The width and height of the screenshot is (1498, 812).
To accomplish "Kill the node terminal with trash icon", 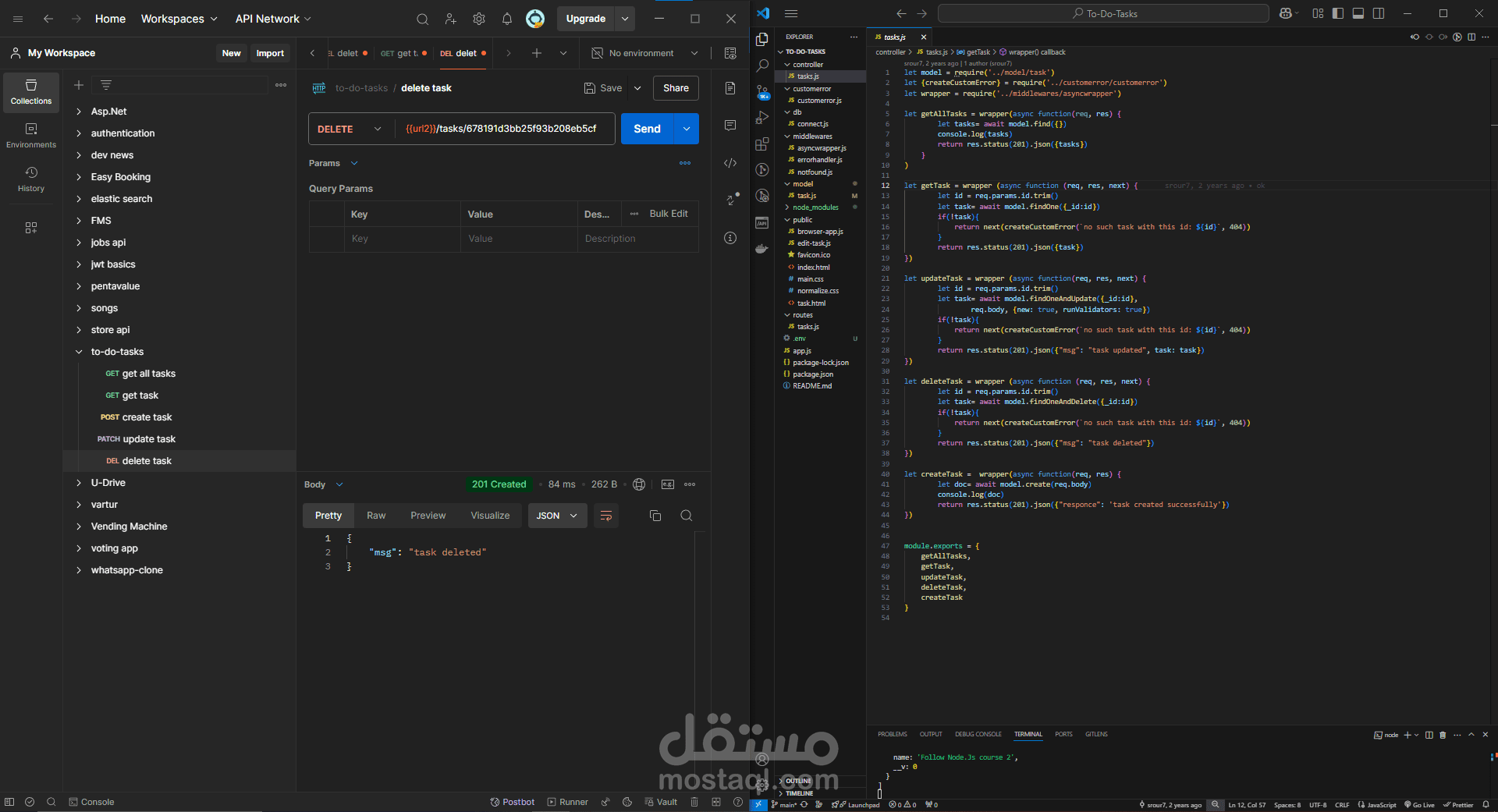I will pyautogui.click(x=1443, y=735).
